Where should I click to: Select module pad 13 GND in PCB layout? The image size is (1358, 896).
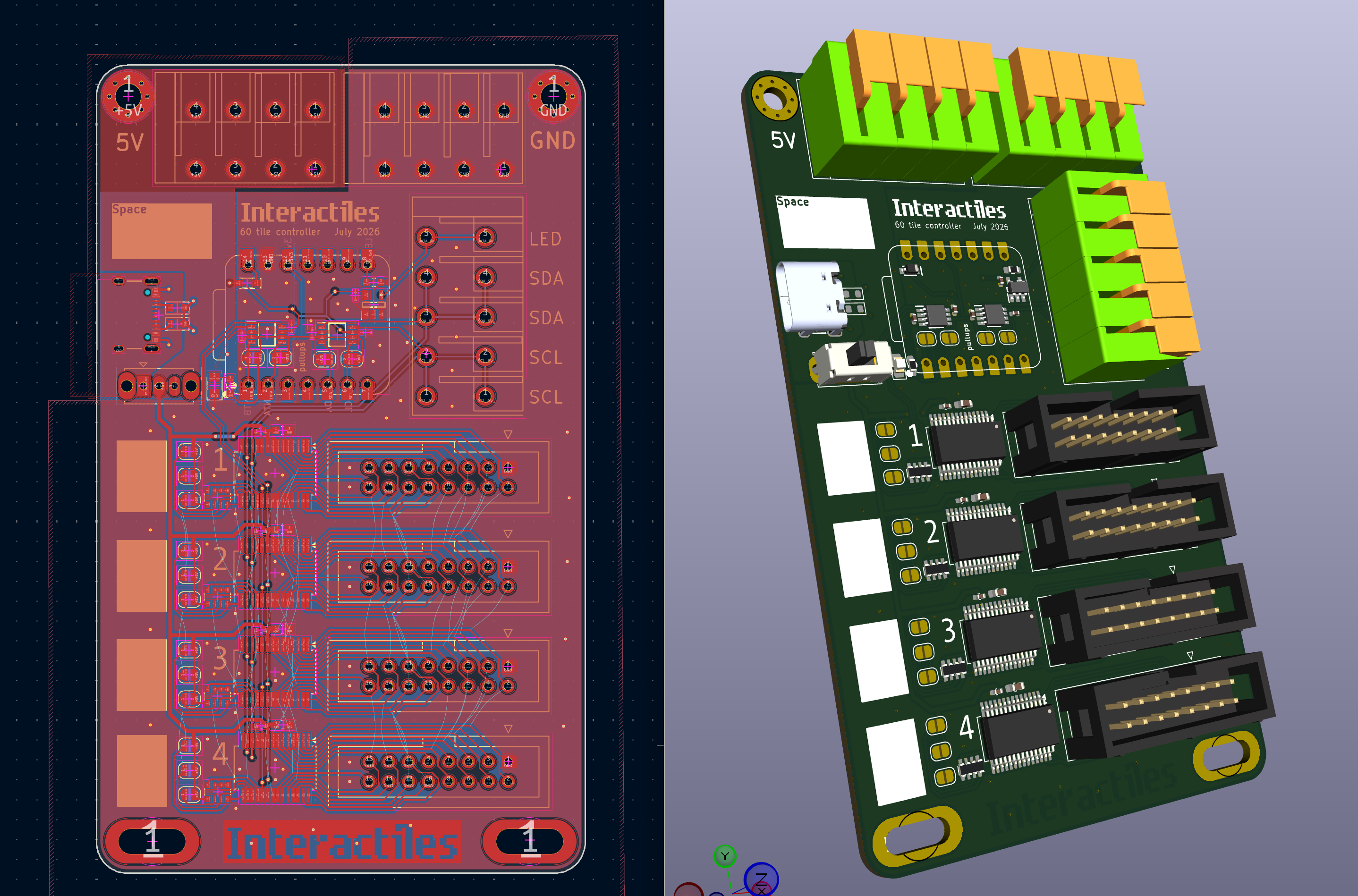pos(267,262)
